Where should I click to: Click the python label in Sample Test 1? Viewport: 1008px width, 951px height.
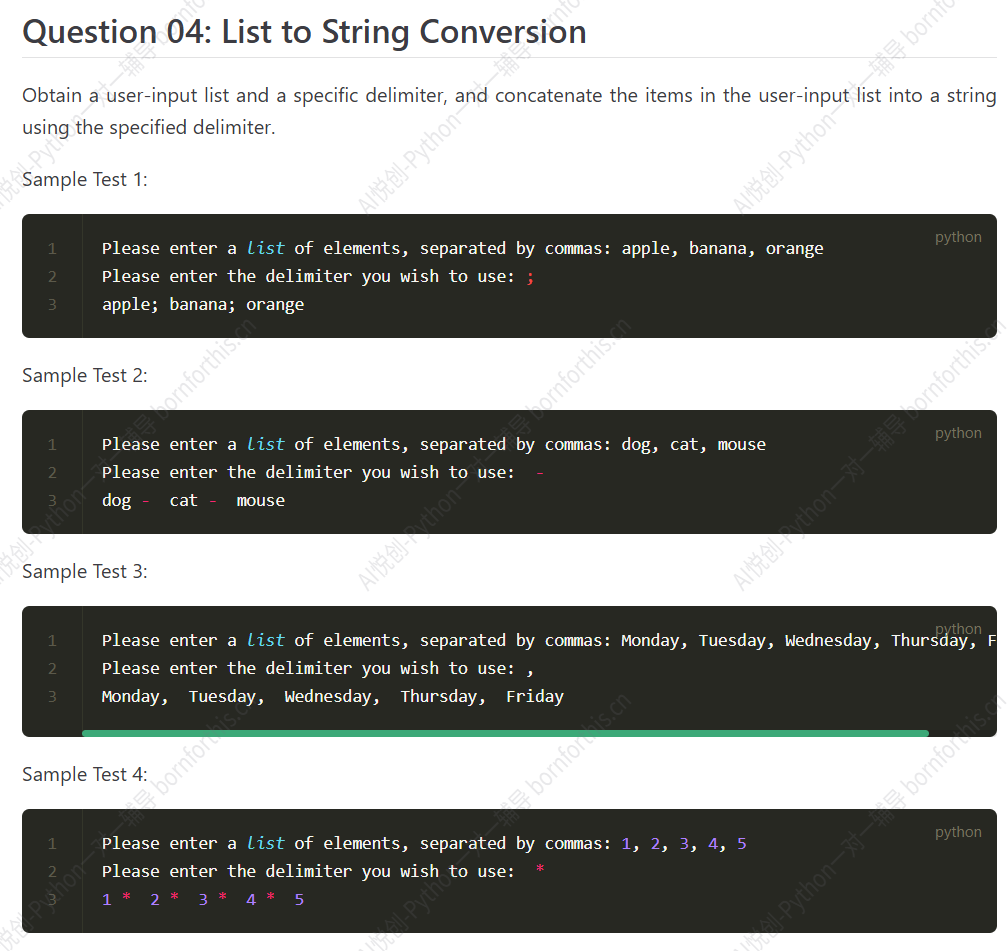[958, 237]
